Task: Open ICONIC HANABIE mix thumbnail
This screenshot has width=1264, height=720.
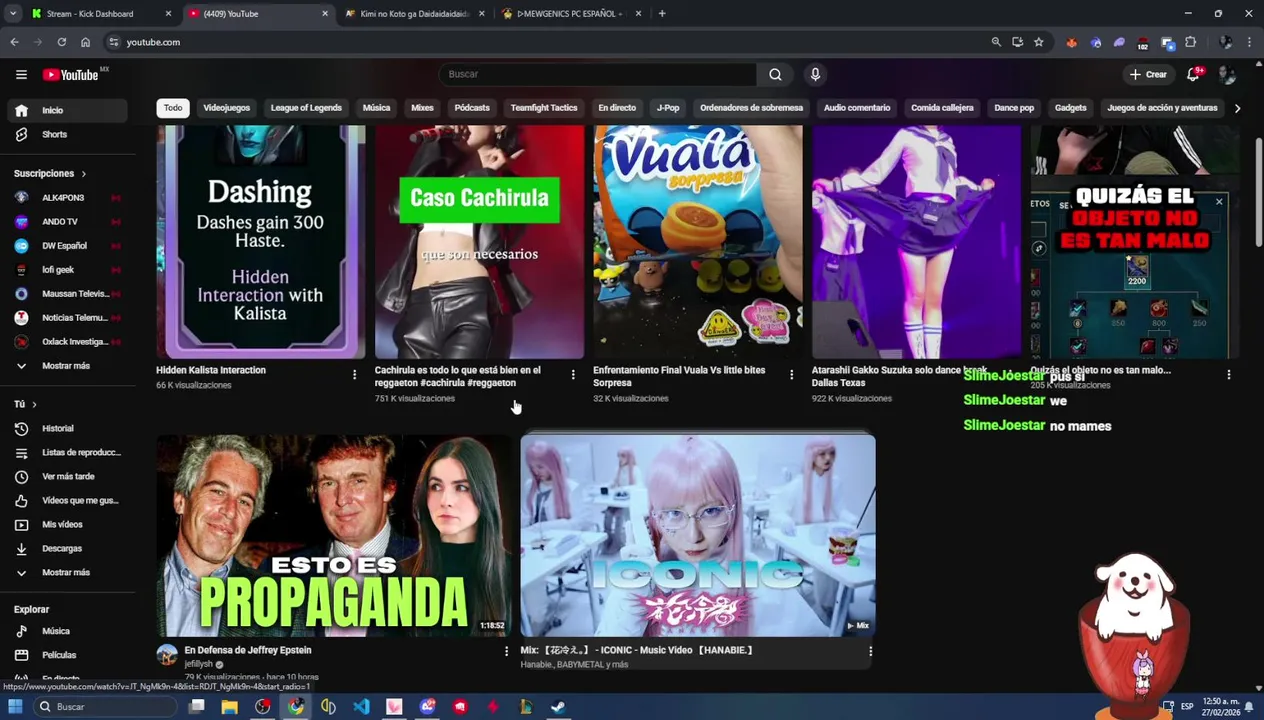Action: click(698, 535)
